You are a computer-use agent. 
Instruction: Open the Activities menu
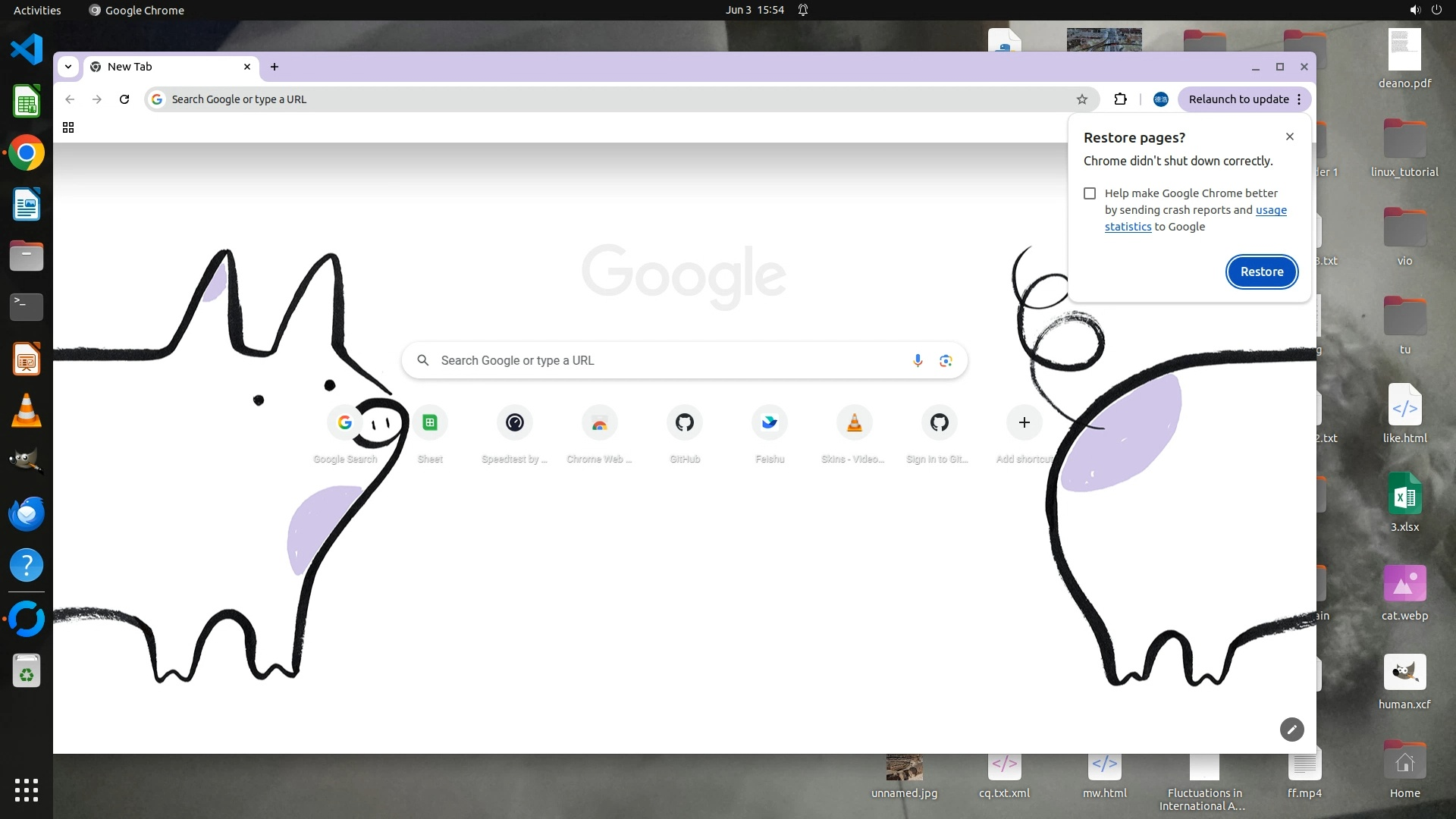coord(37,10)
